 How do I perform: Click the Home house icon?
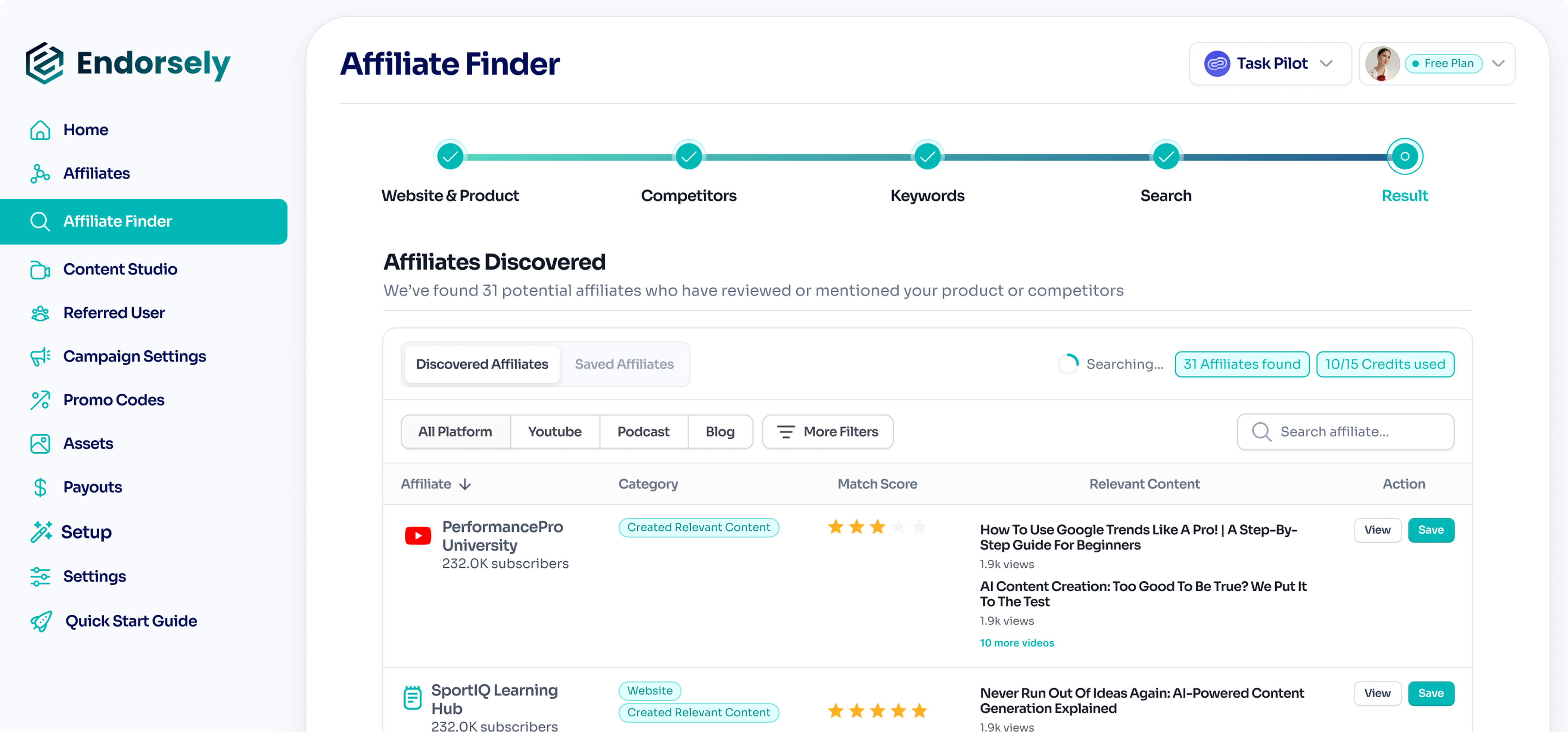click(x=40, y=130)
